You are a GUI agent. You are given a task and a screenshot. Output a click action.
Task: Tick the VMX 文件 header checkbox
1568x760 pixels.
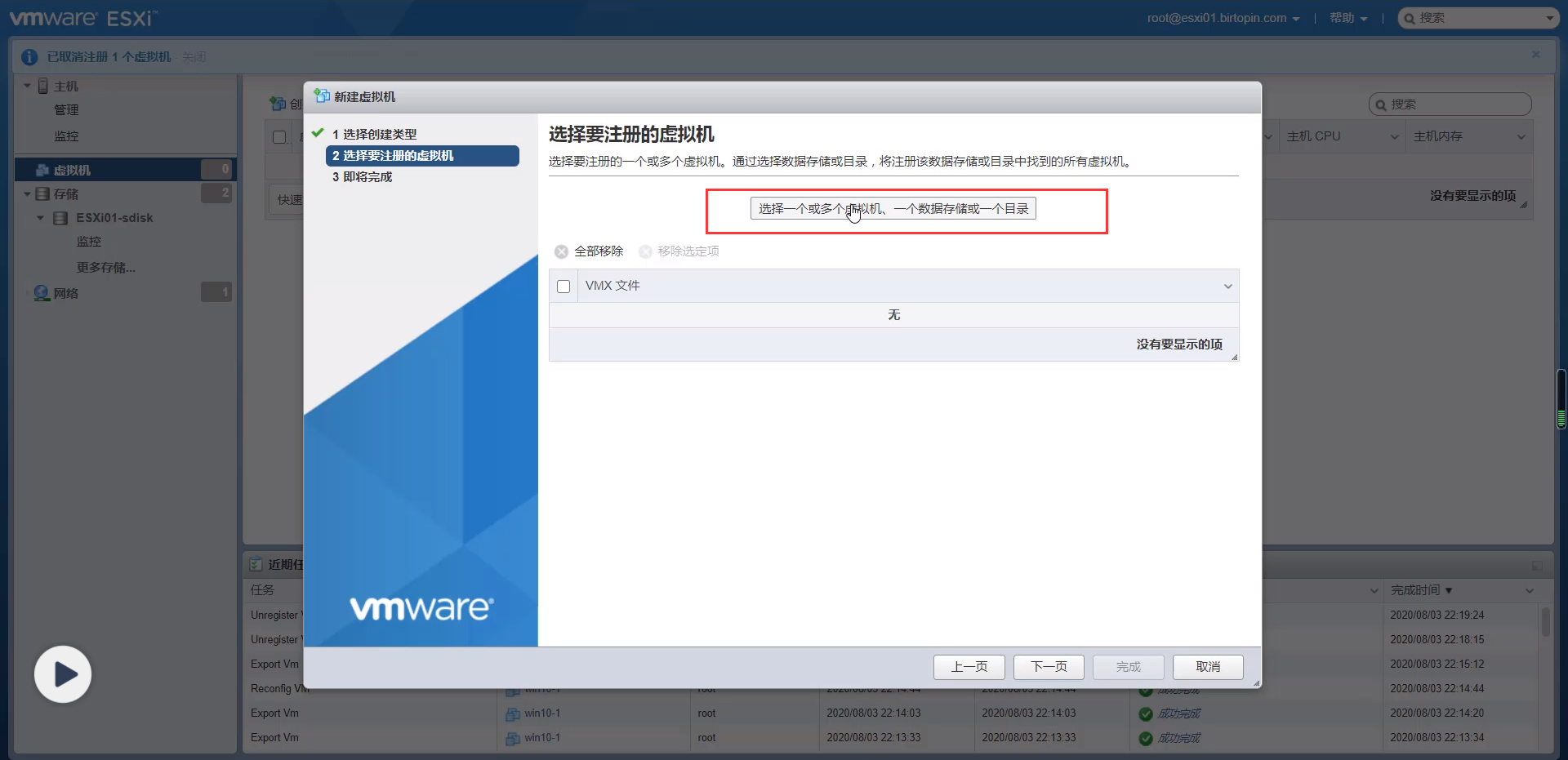(563, 287)
